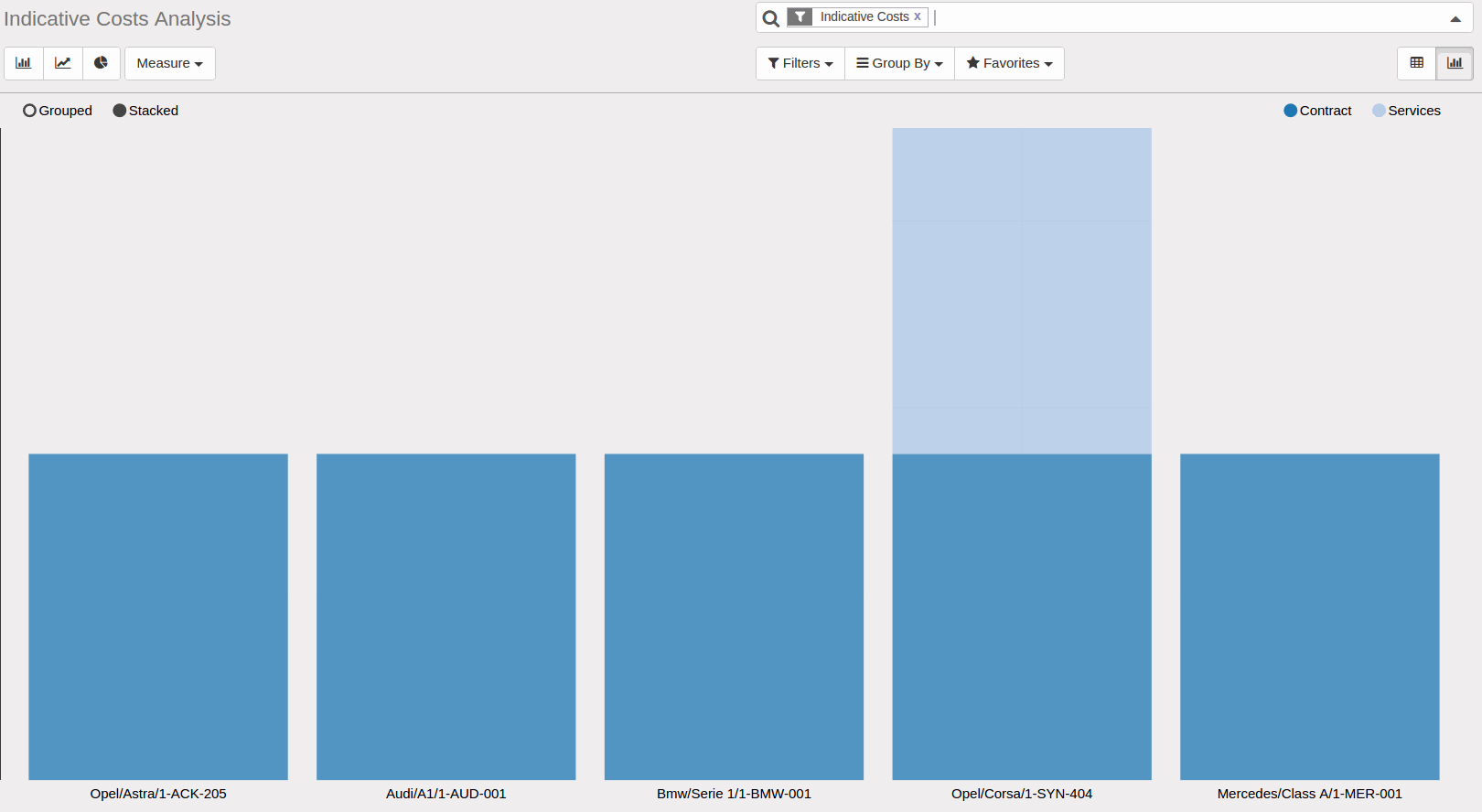
Task: Switch to pivot table view
Action: [1417, 63]
